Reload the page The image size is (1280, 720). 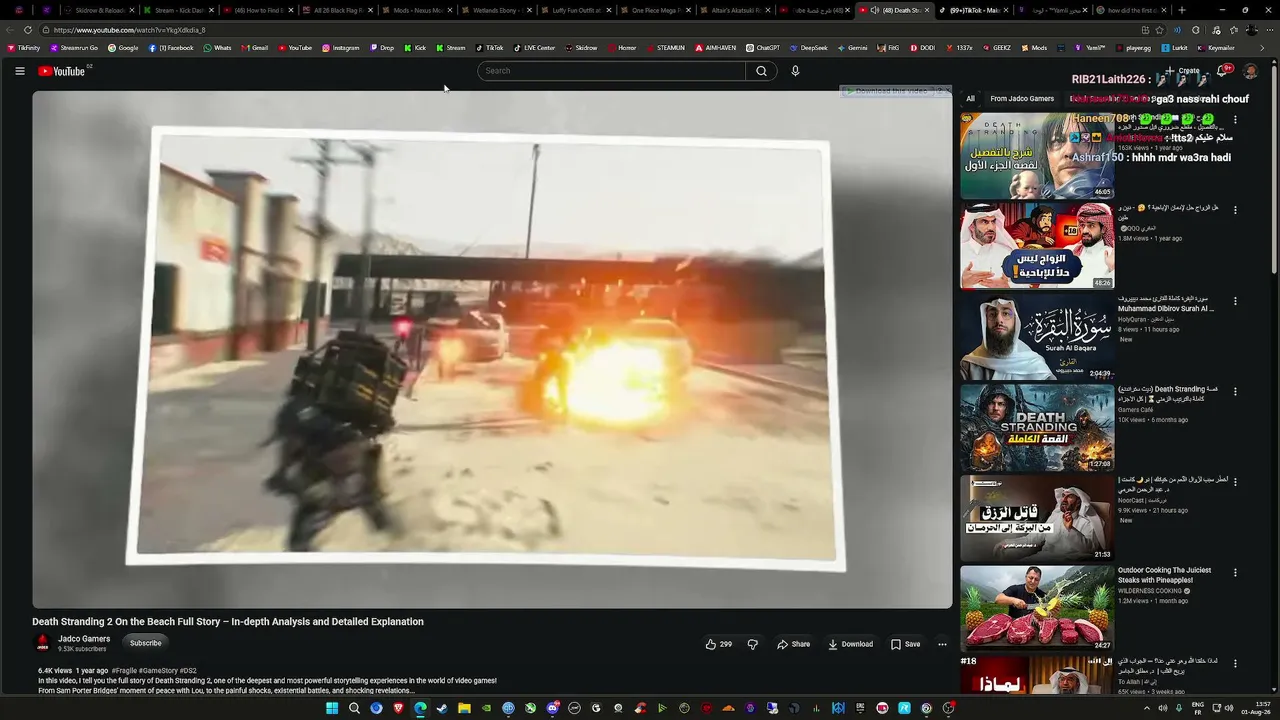click(28, 30)
